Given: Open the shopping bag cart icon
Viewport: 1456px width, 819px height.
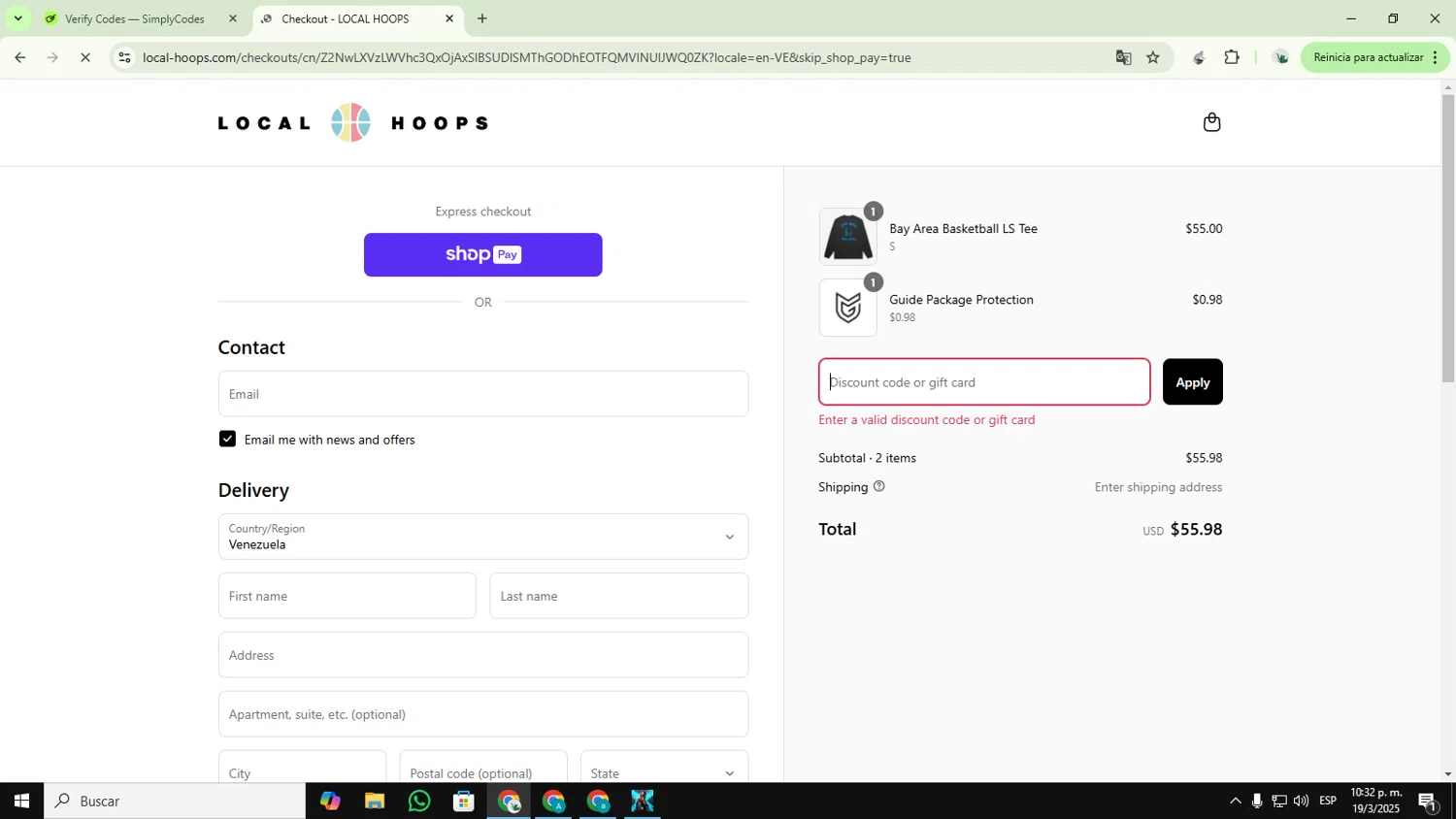Looking at the screenshot, I should [x=1211, y=122].
